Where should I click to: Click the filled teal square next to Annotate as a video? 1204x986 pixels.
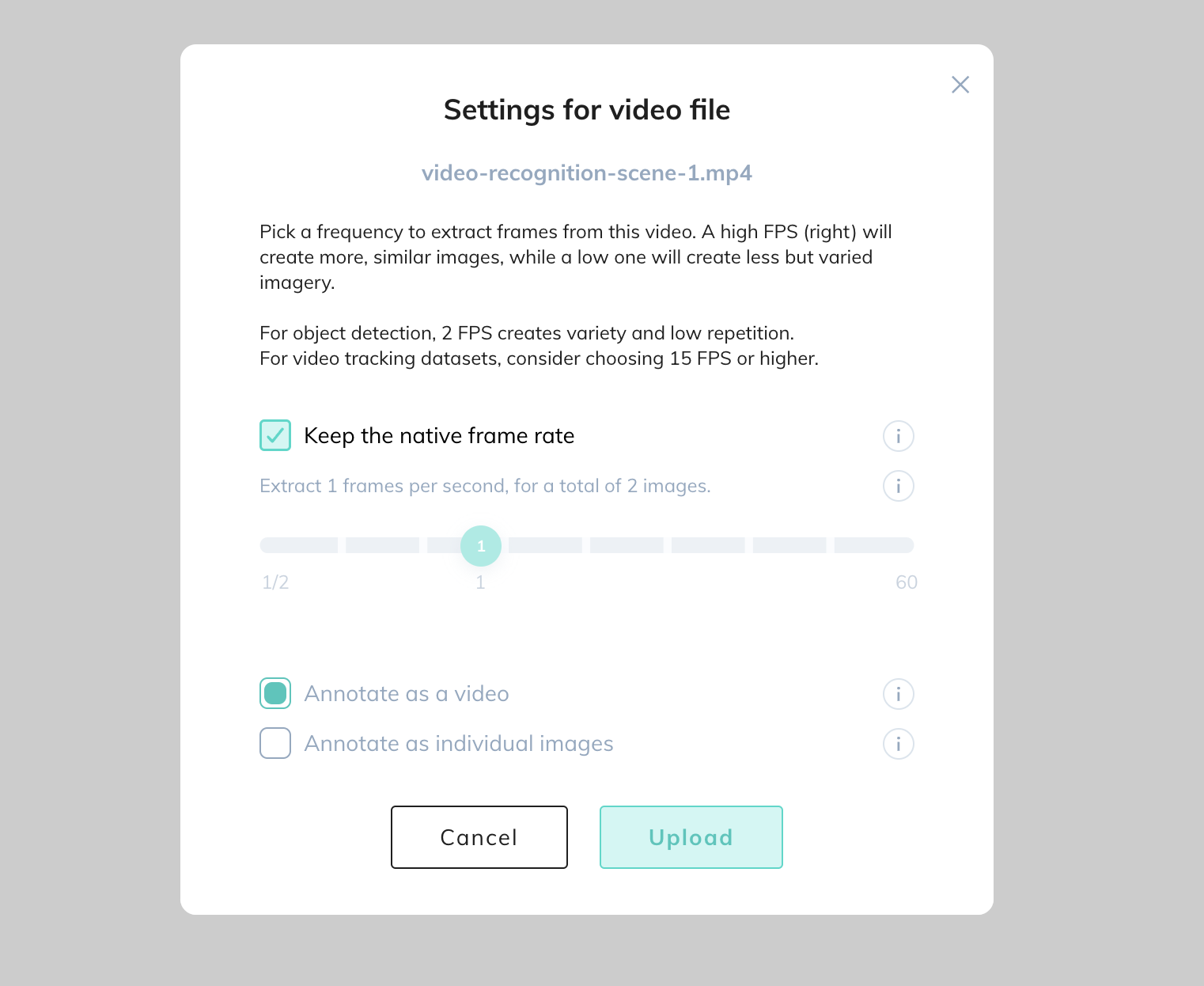pyautogui.click(x=275, y=693)
